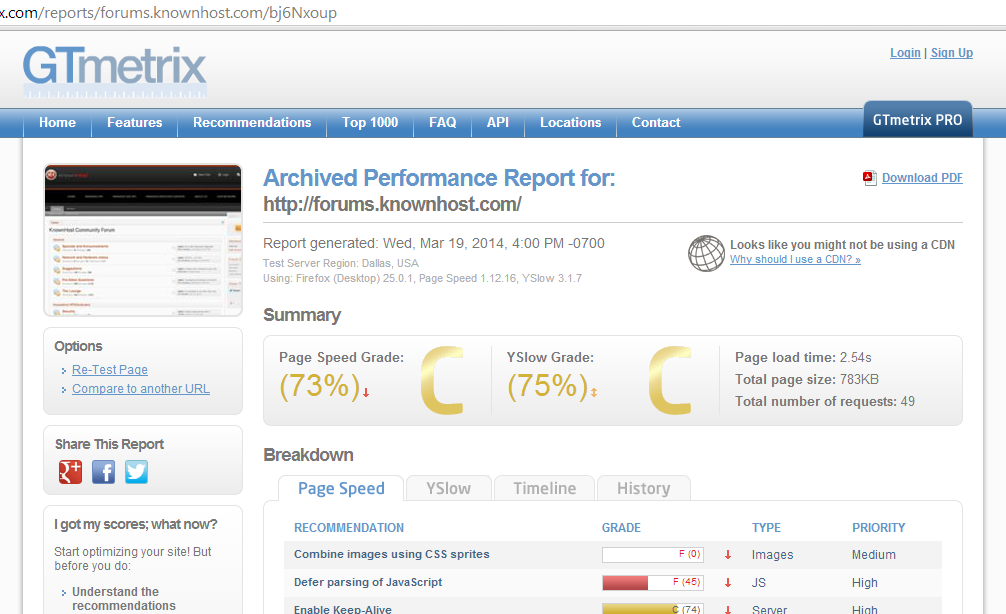
Task: Share report on Twitter
Action: (136, 472)
